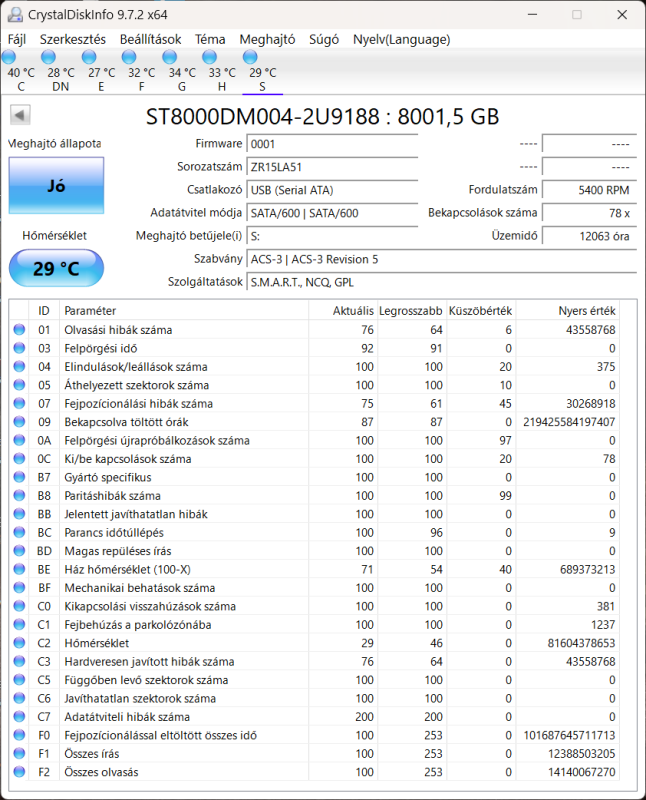Viewport: 646px width, 800px height.
Task: Select drive DN at 28 °C
Action: click(x=60, y=71)
